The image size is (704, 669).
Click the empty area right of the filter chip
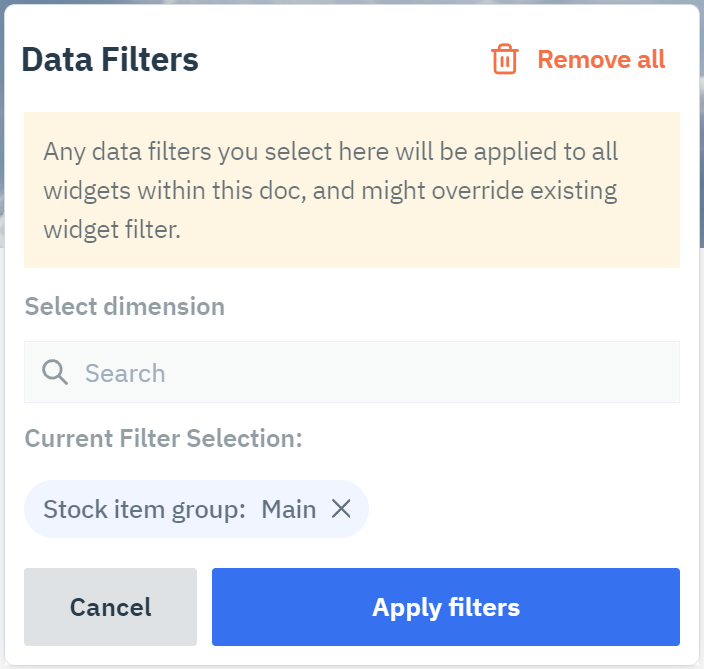[524, 509]
